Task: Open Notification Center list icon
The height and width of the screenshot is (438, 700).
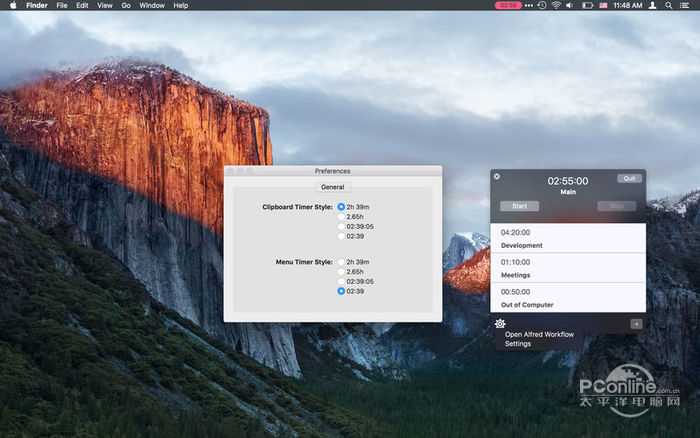Action: [685, 5]
